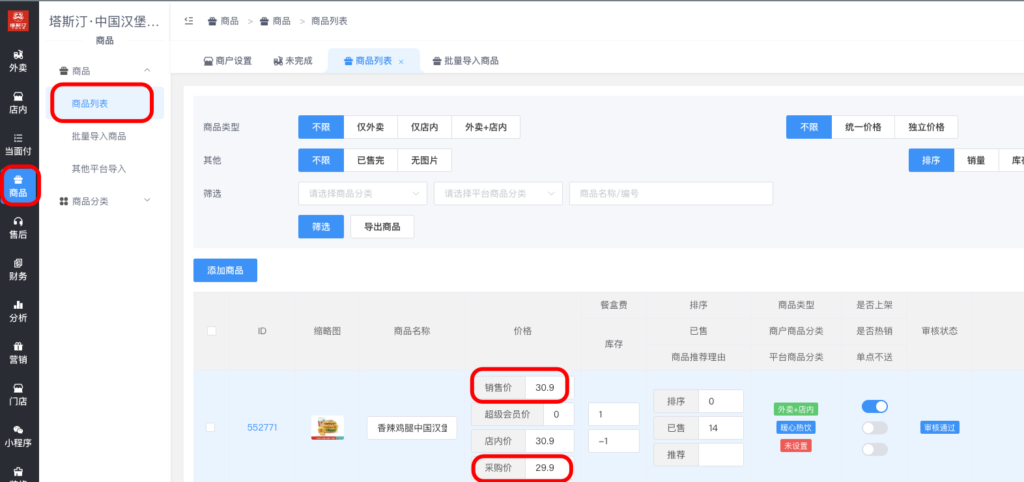Click the 未设置 red tag

tap(795, 446)
